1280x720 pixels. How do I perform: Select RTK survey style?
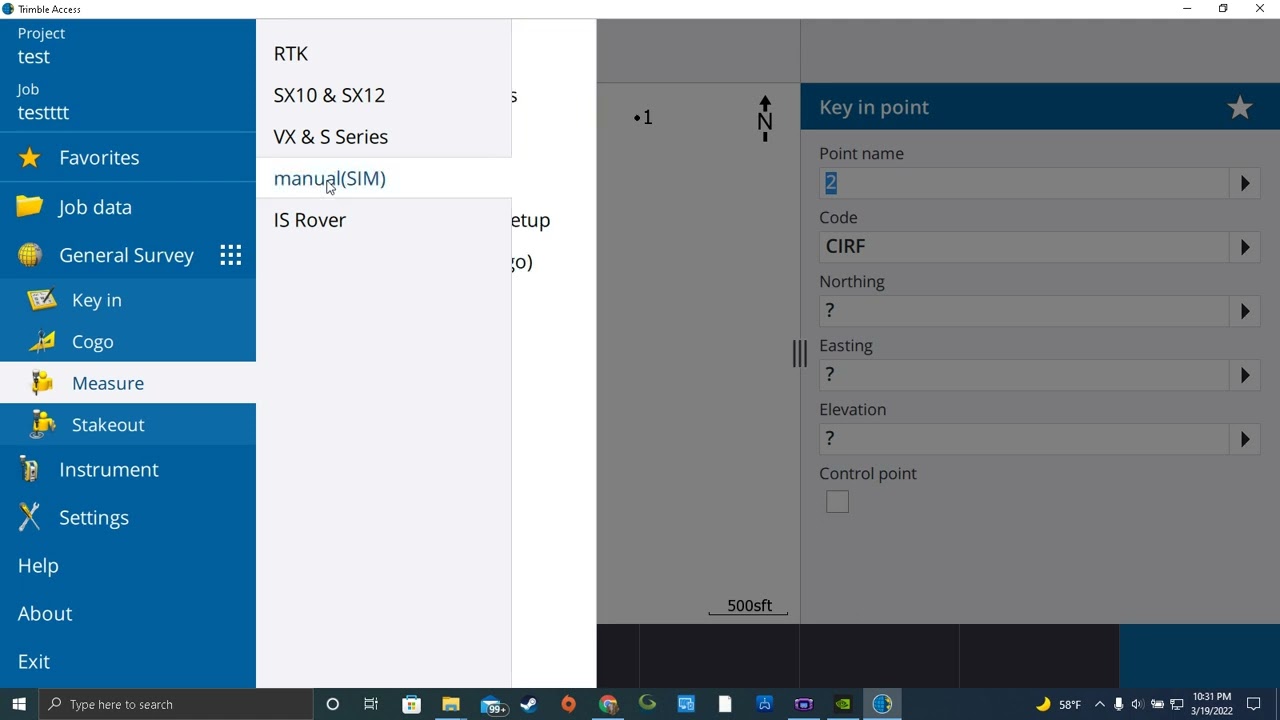pyautogui.click(x=384, y=53)
